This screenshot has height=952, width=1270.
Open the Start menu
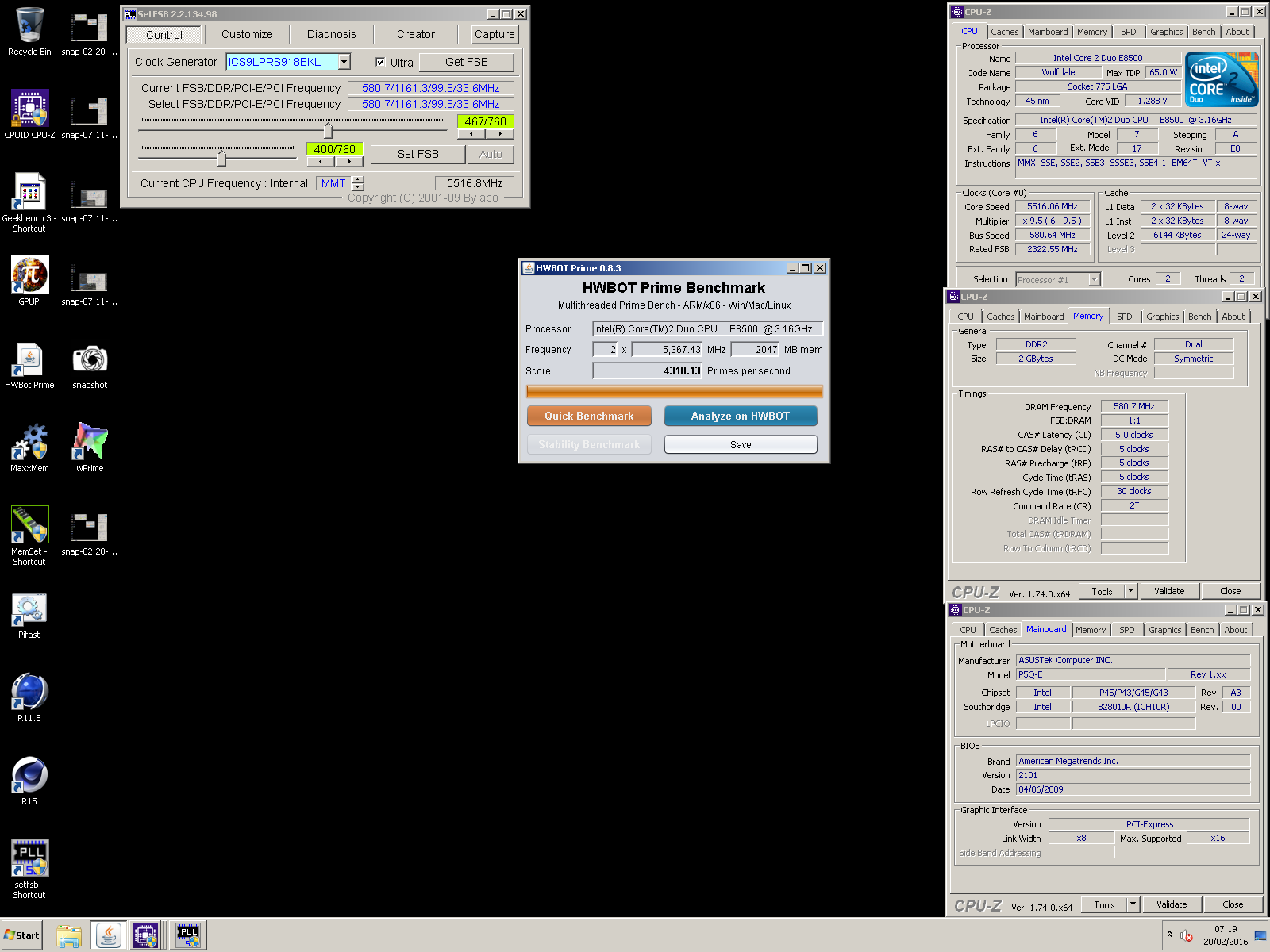point(22,935)
